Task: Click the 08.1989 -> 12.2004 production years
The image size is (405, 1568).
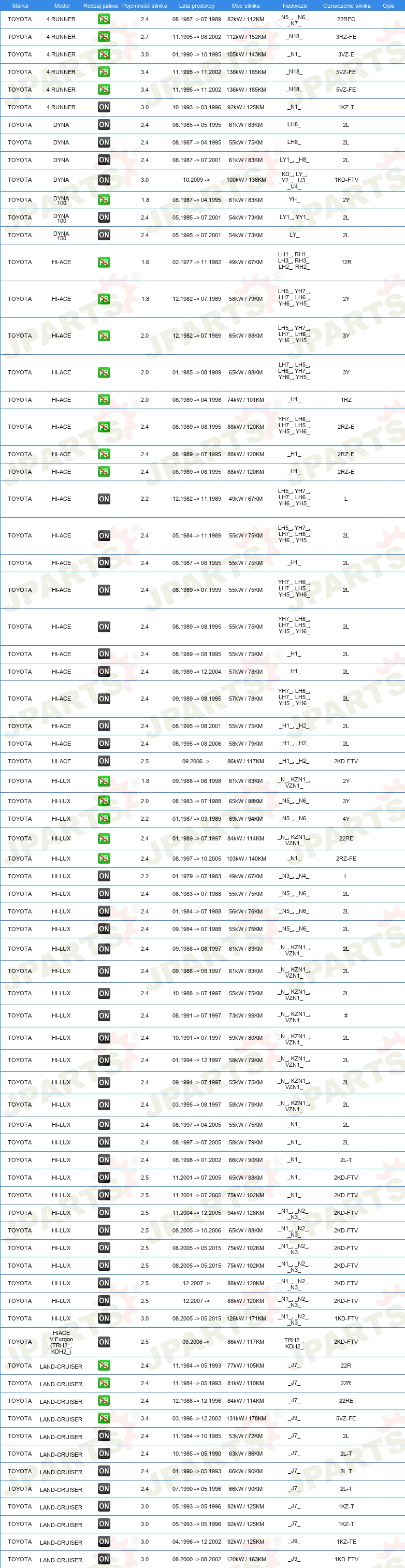Action: tap(197, 672)
